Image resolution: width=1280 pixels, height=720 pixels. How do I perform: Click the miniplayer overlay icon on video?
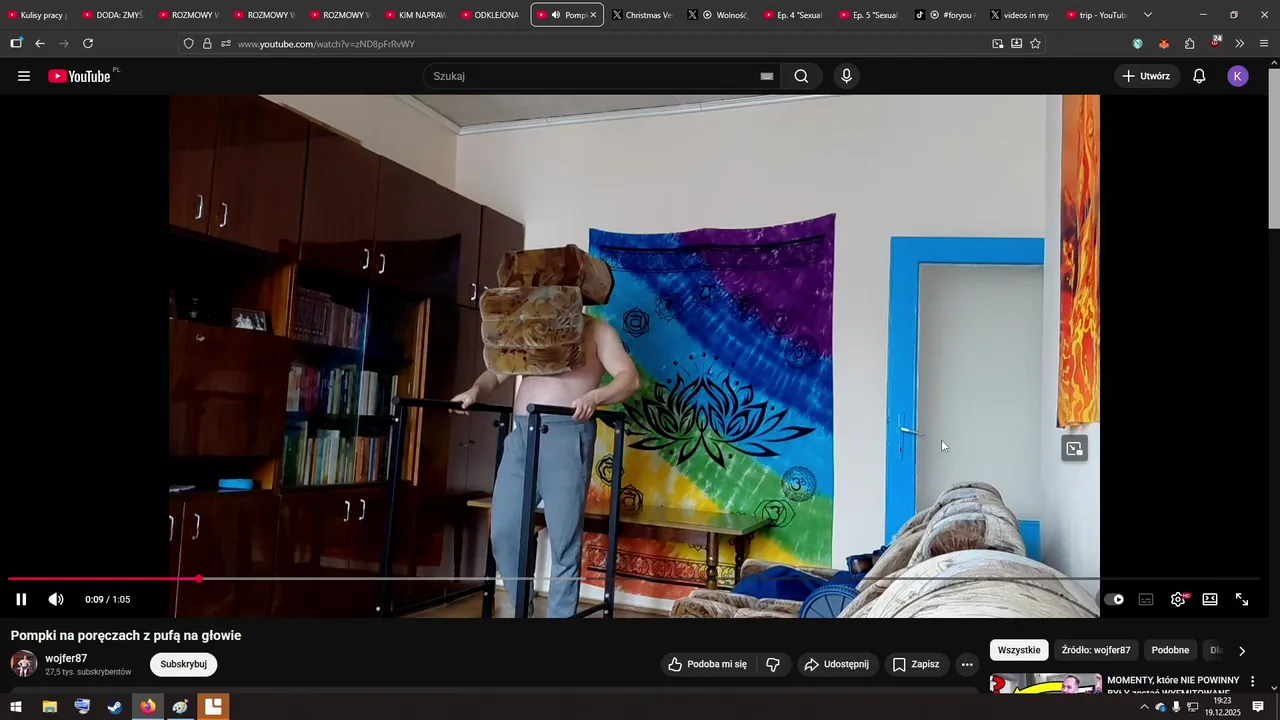[x=1075, y=449]
